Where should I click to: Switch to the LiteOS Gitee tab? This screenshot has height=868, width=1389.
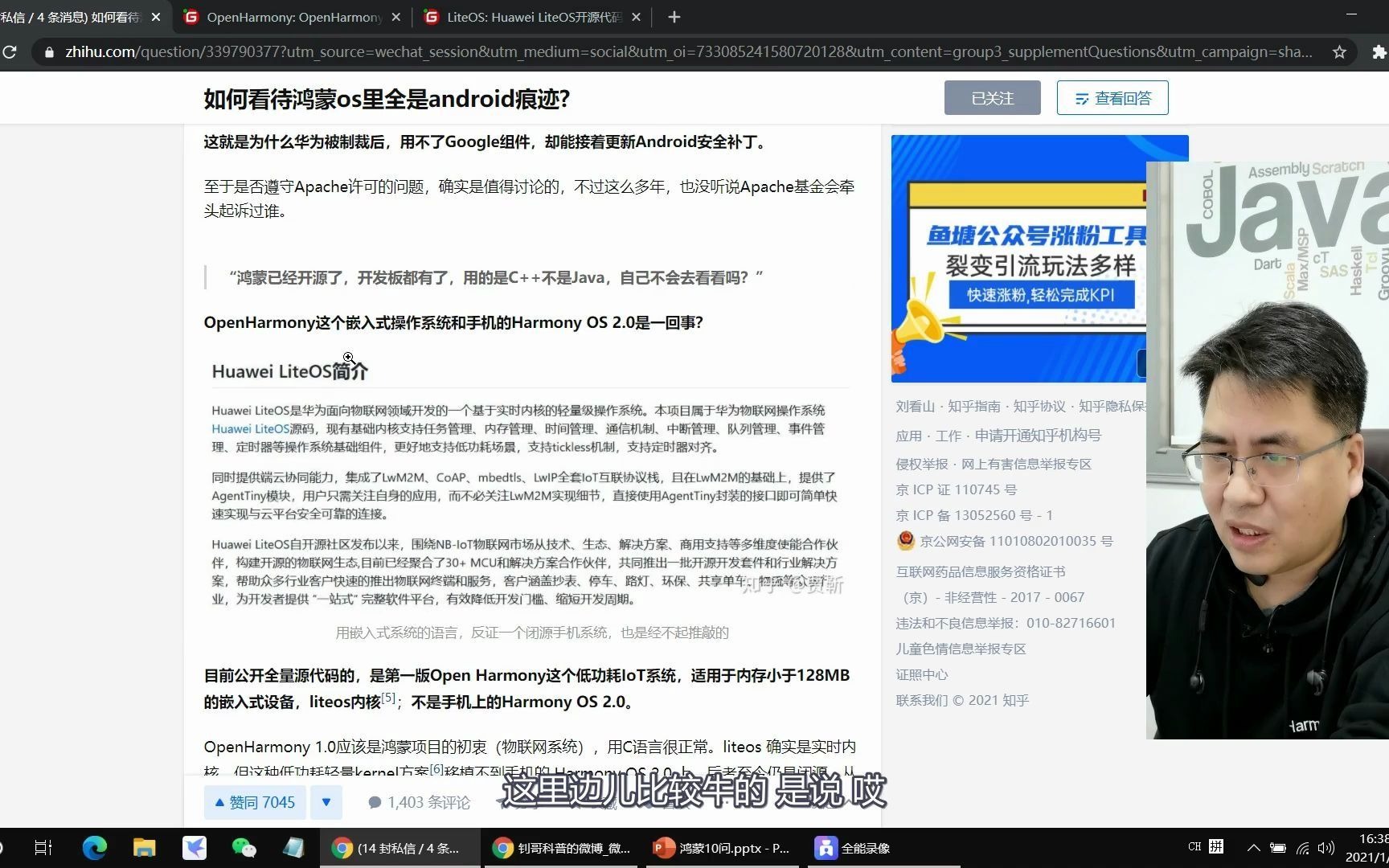[x=532, y=17]
